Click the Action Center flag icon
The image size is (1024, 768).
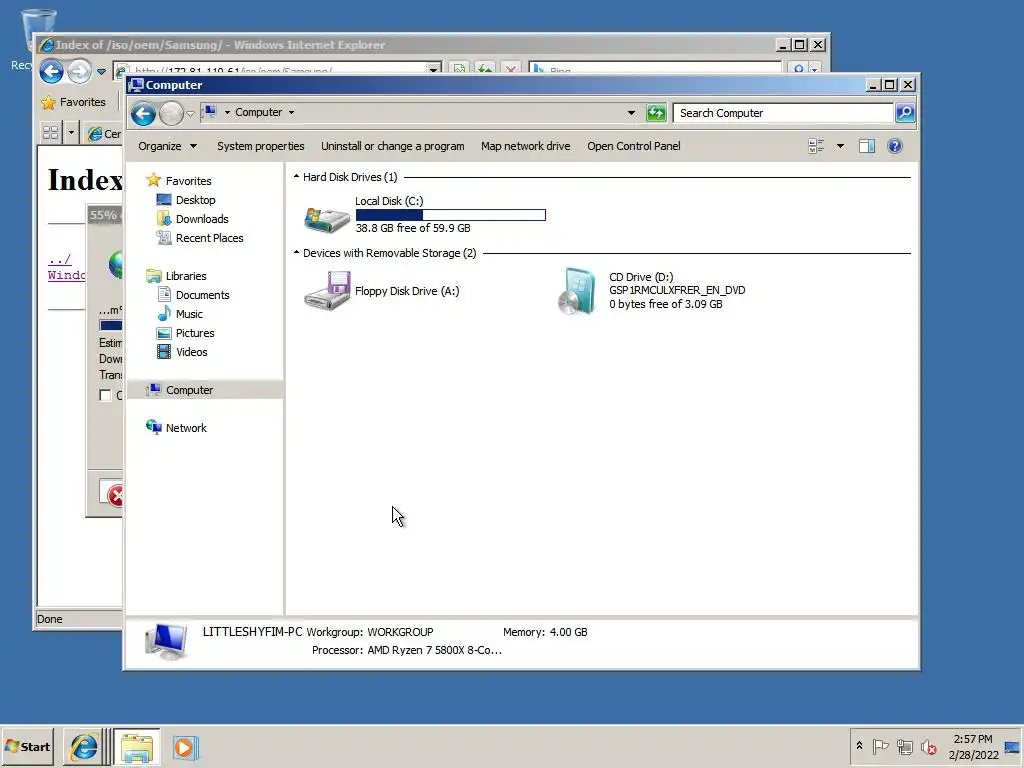click(x=880, y=746)
